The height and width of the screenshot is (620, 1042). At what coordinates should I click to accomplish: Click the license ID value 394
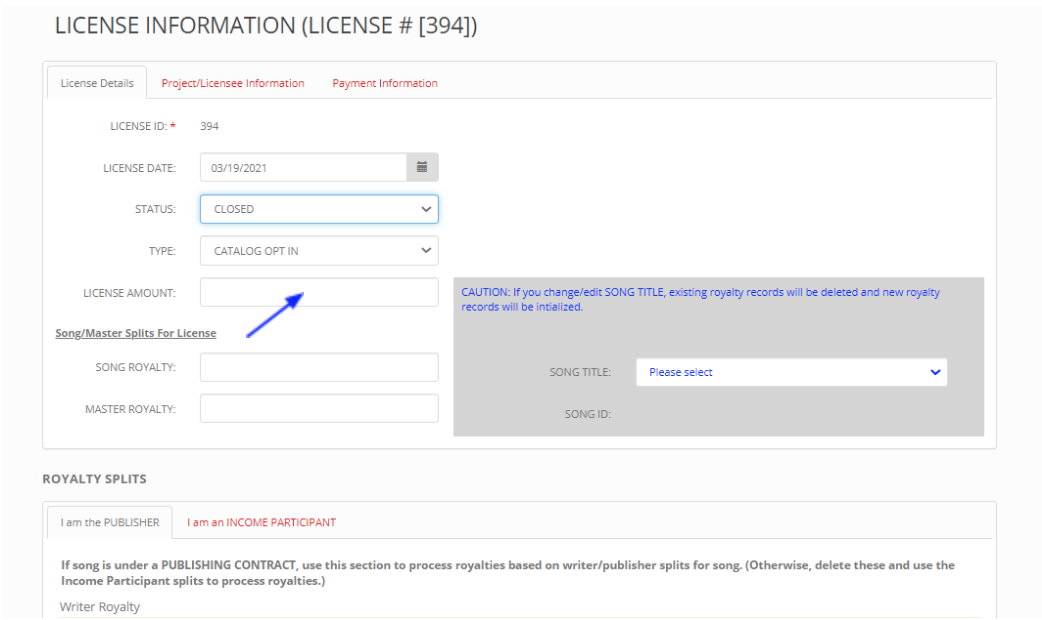[209, 126]
